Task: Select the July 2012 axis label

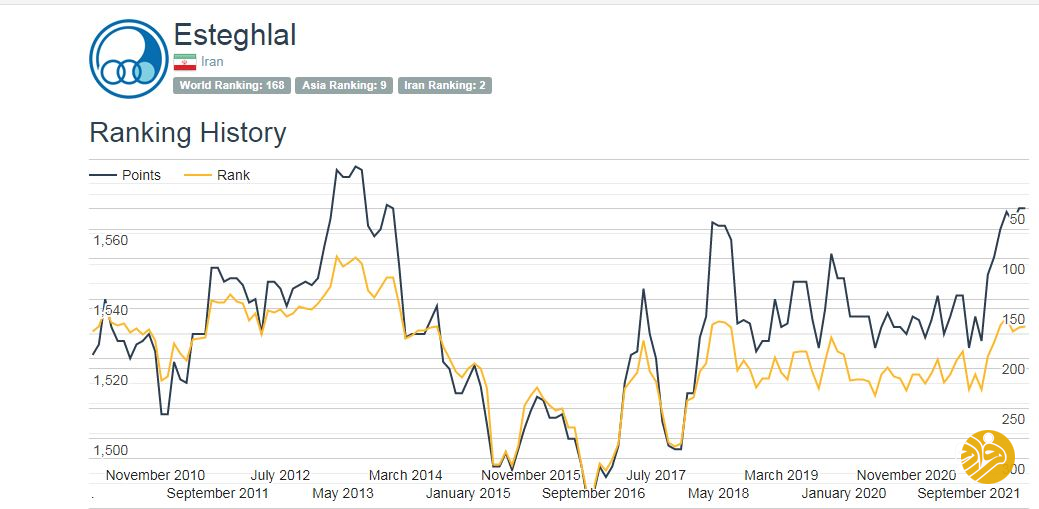Action: pyautogui.click(x=280, y=475)
